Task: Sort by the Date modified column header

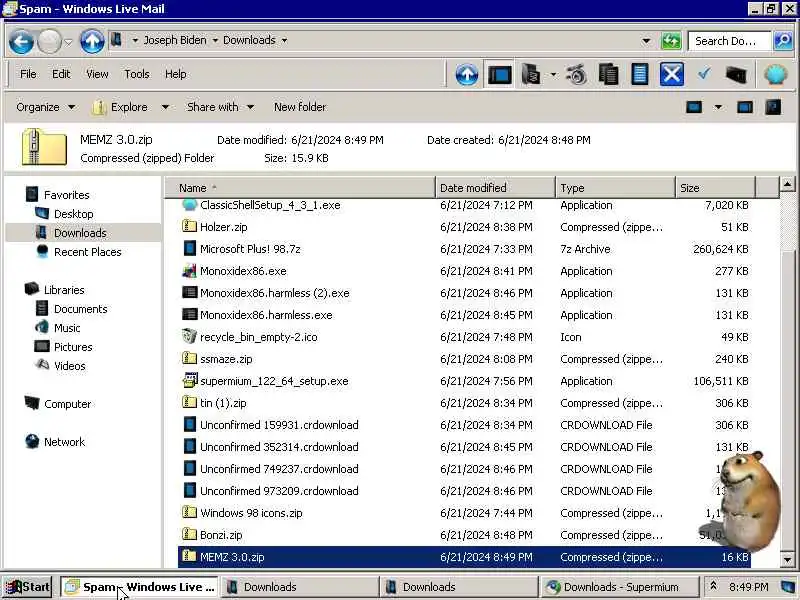Action: click(495, 188)
